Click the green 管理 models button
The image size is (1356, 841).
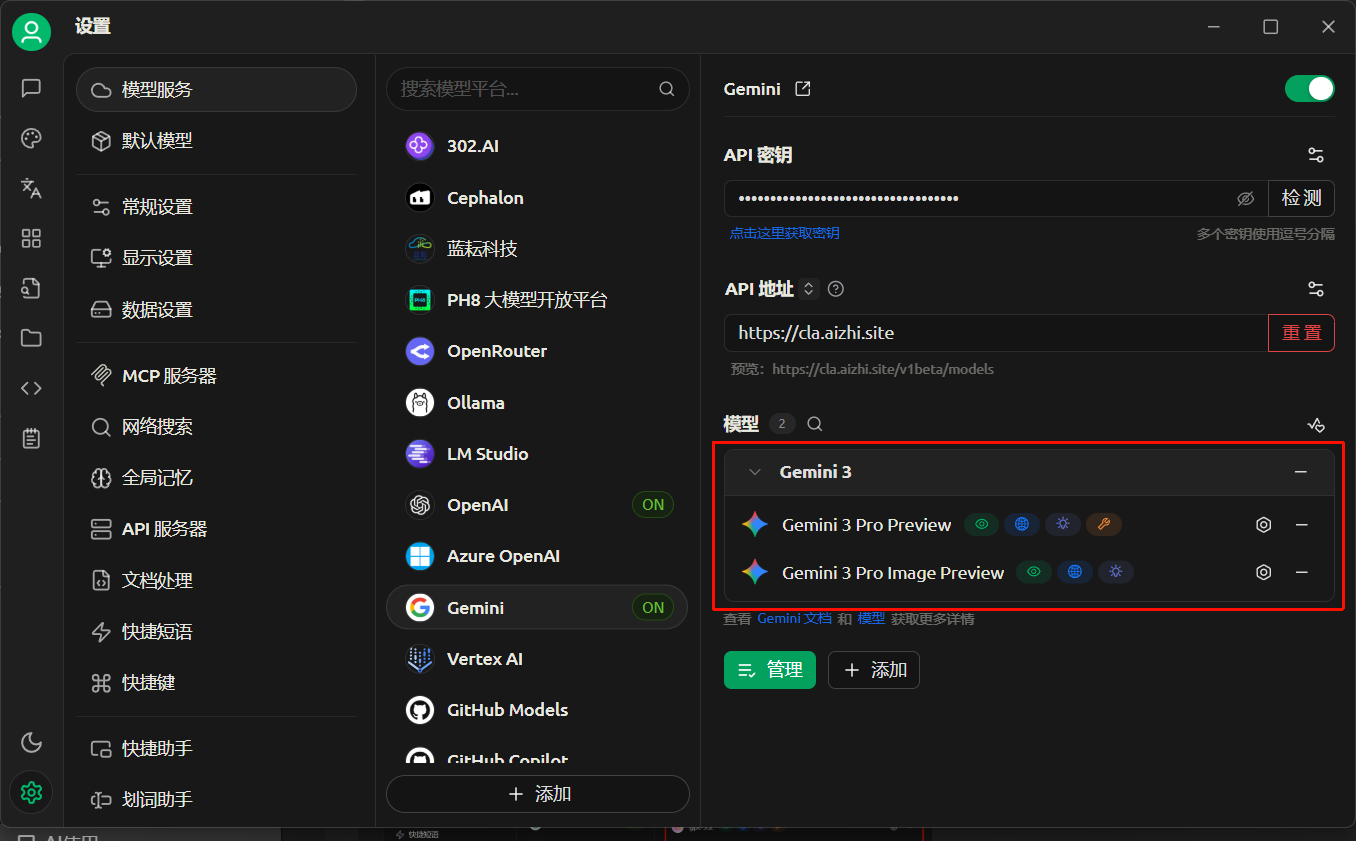[x=770, y=670]
